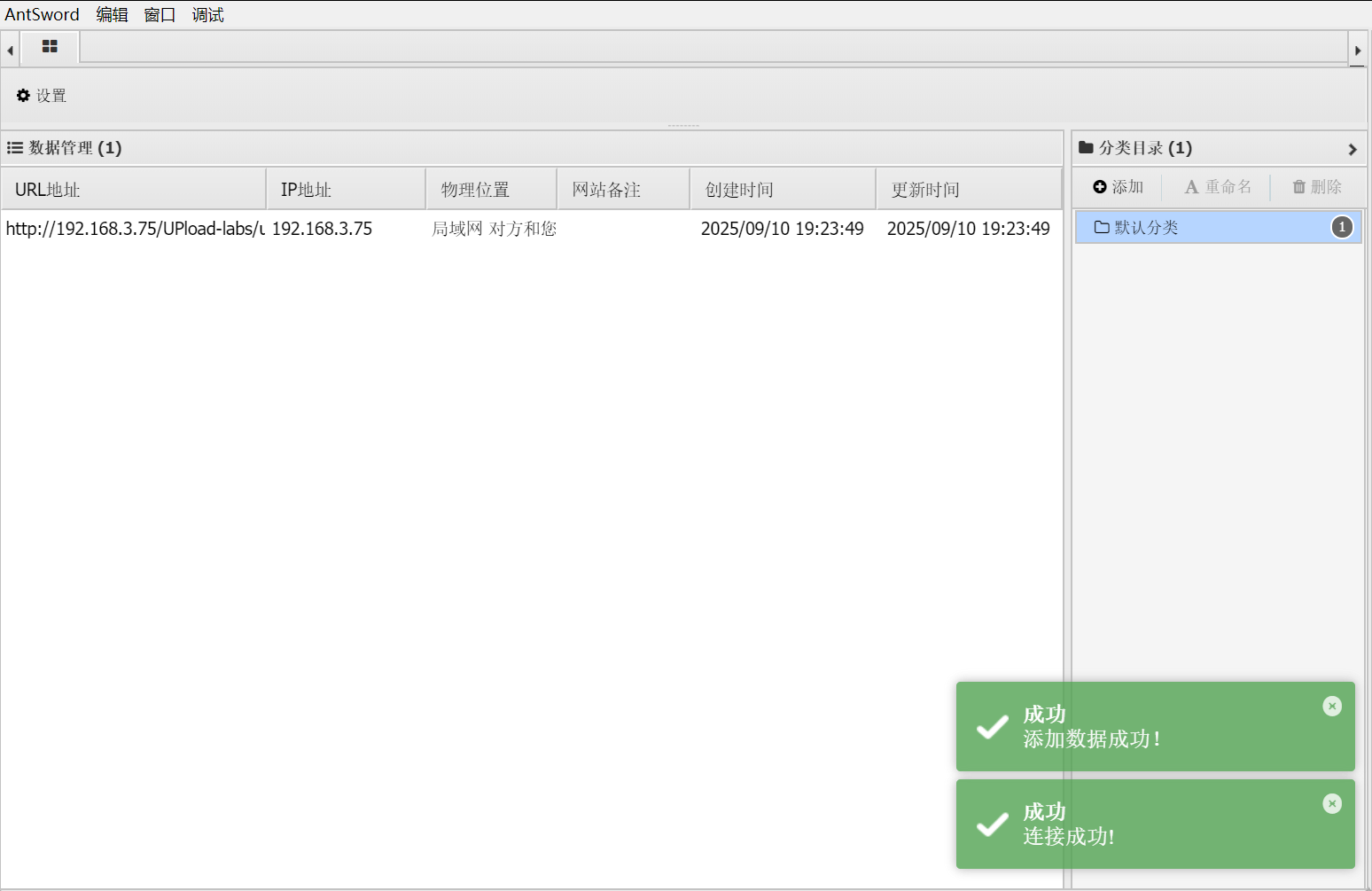This screenshot has width=1372, height=891.
Task: Click the 分类目录 (1) panel title
Action: point(1145,148)
